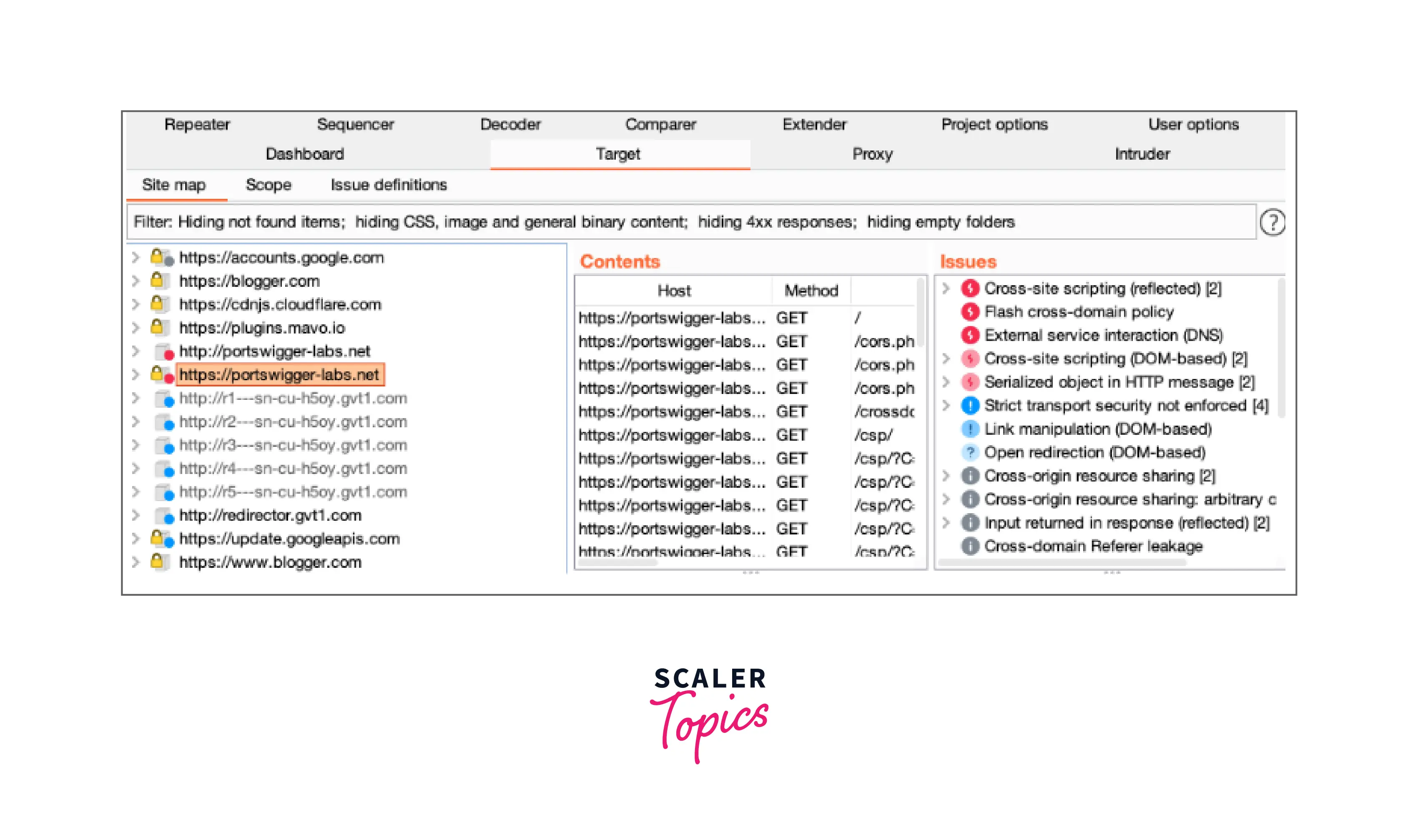The image size is (1418, 840).
Task: Expand Cross-site scripting (reflected) issue group
Action: click(x=945, y=288)
